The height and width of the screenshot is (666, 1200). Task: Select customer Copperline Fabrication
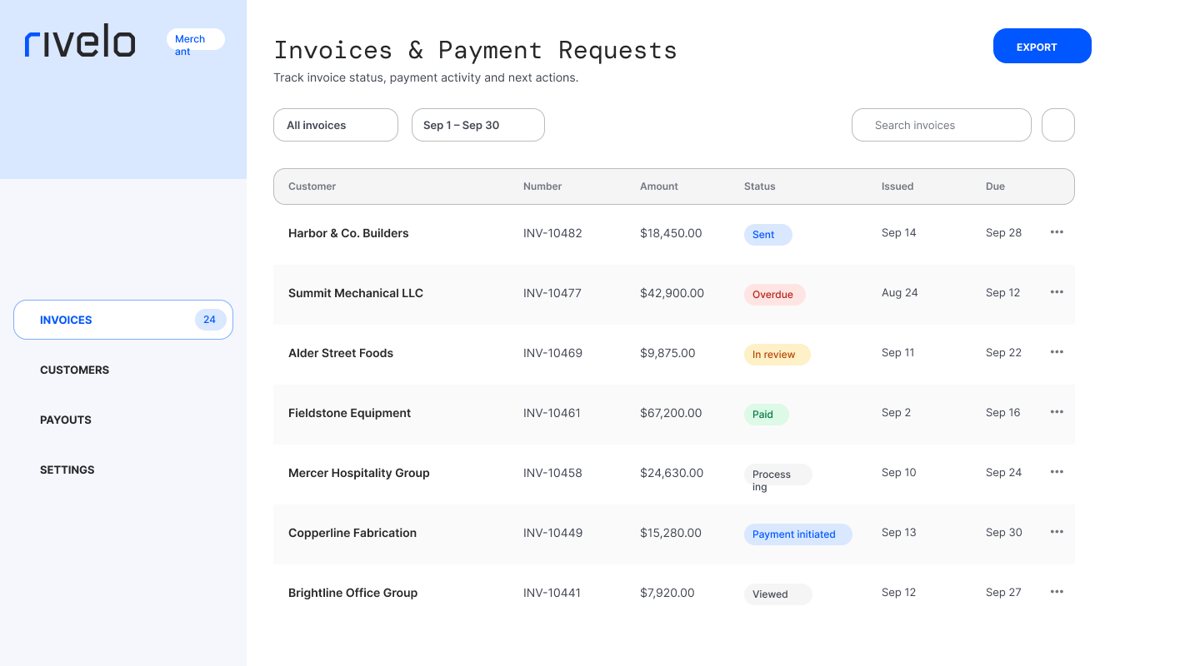352,533
